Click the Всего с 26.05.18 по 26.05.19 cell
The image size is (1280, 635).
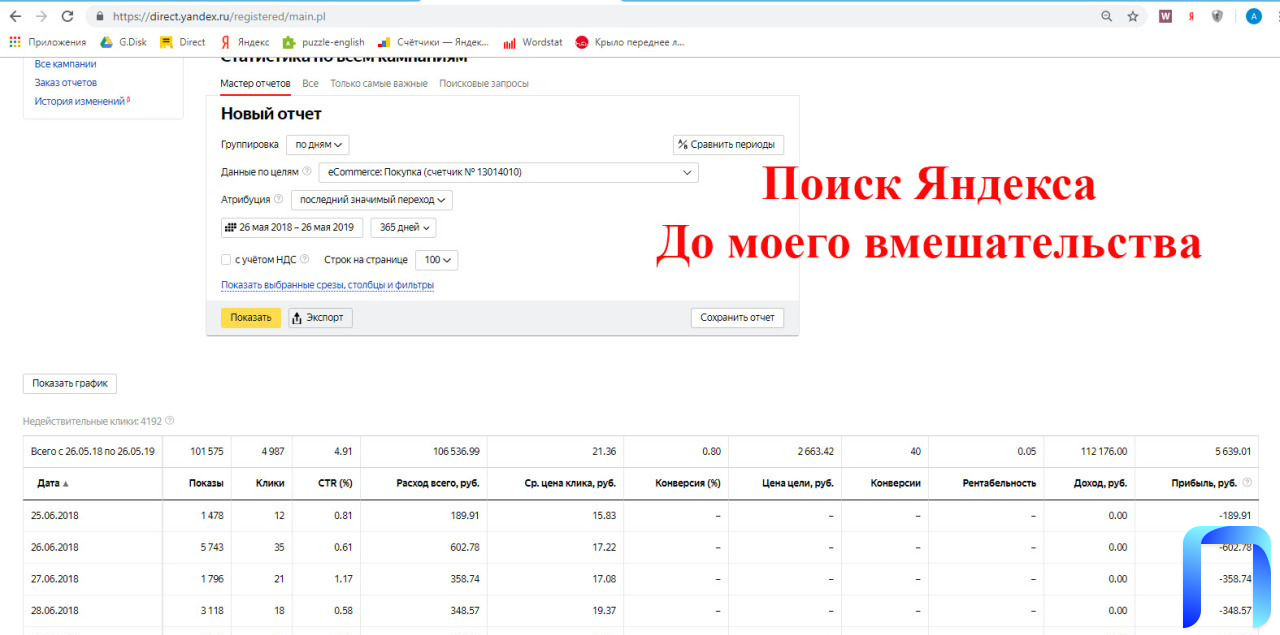click(93, 451)
